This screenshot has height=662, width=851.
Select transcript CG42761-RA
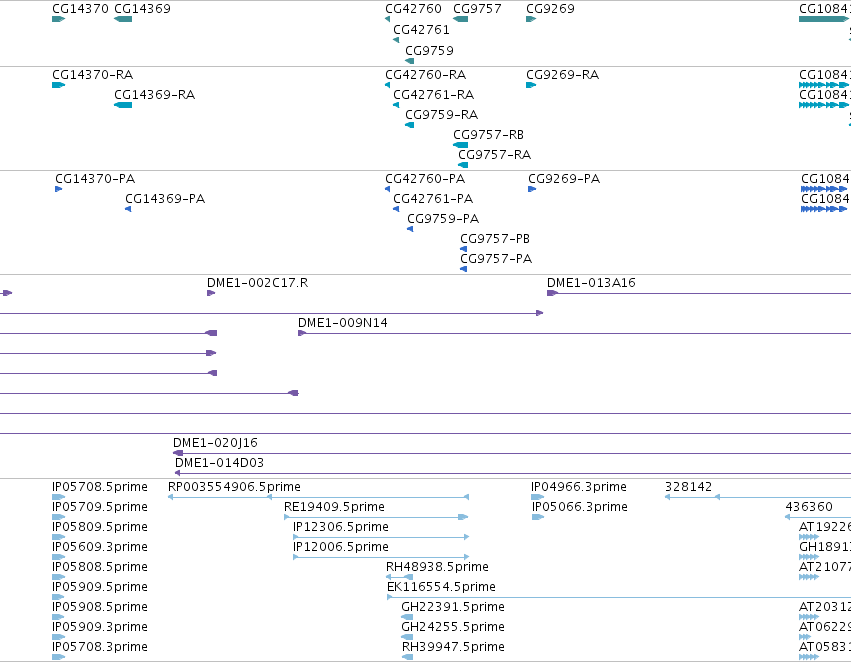click(396, 105)
